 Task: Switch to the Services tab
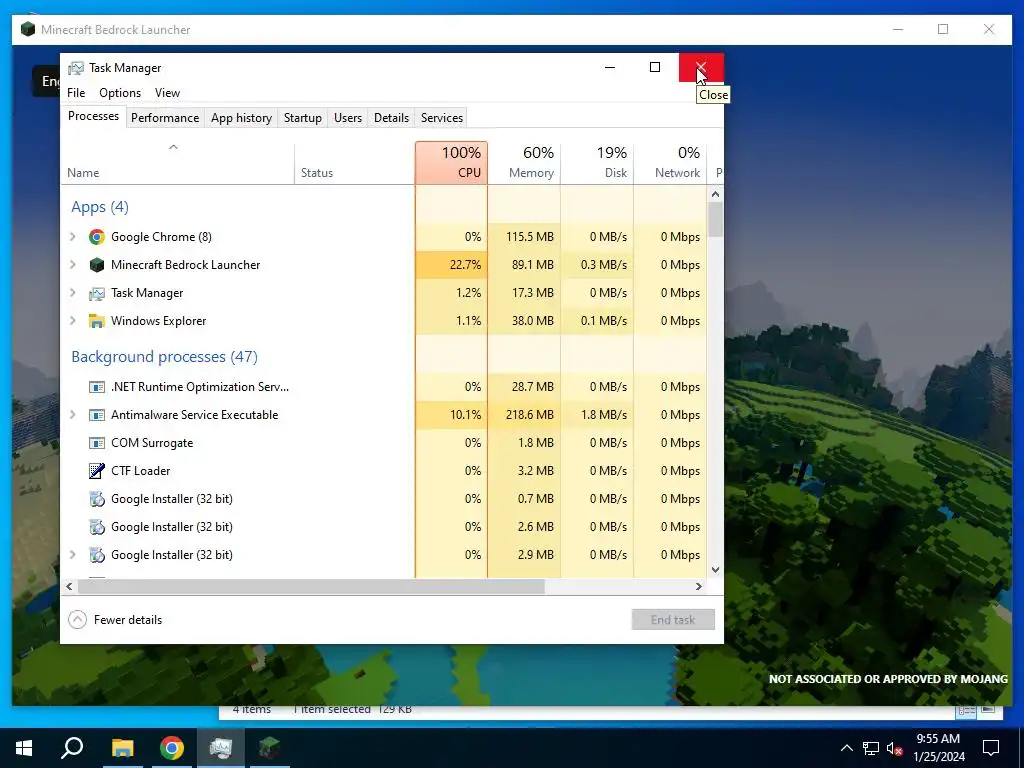tap(441, 118)
